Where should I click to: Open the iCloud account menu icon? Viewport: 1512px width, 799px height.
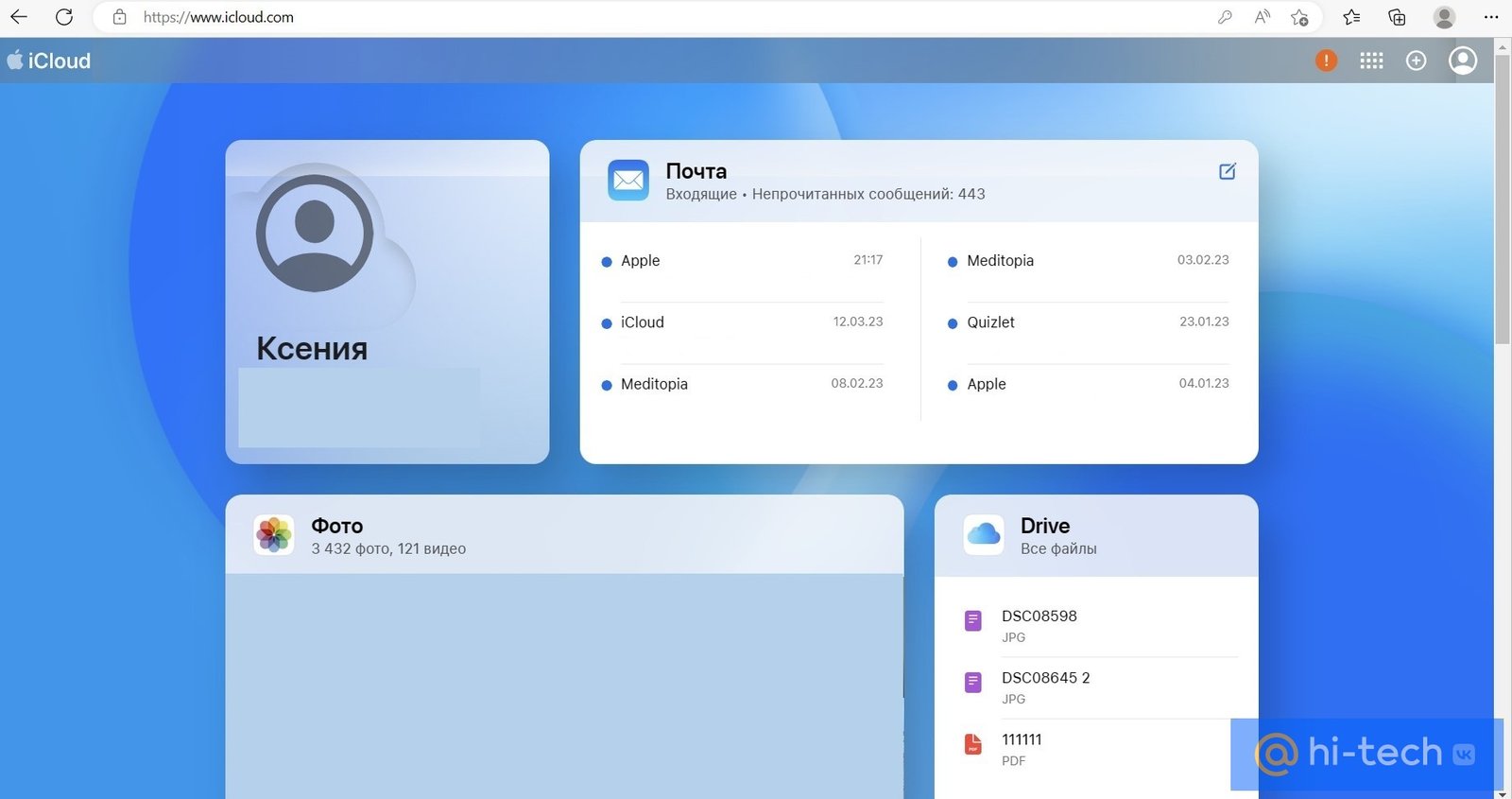(x=1463, y=61)
